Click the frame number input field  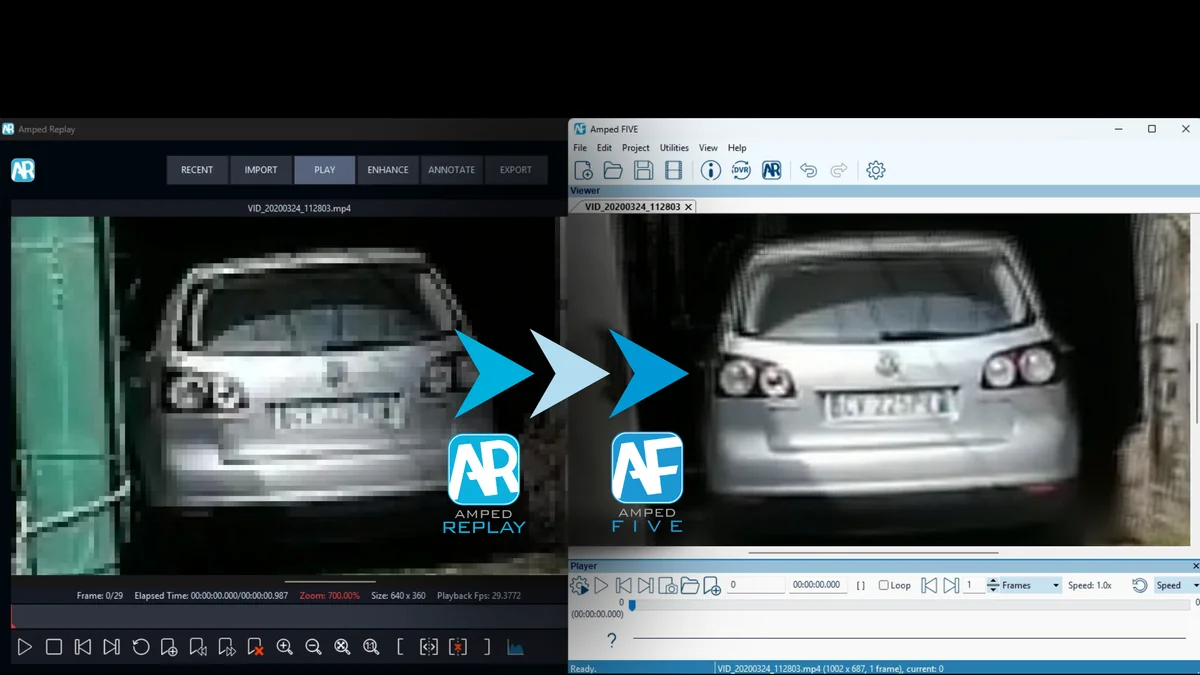pos(756,585)
